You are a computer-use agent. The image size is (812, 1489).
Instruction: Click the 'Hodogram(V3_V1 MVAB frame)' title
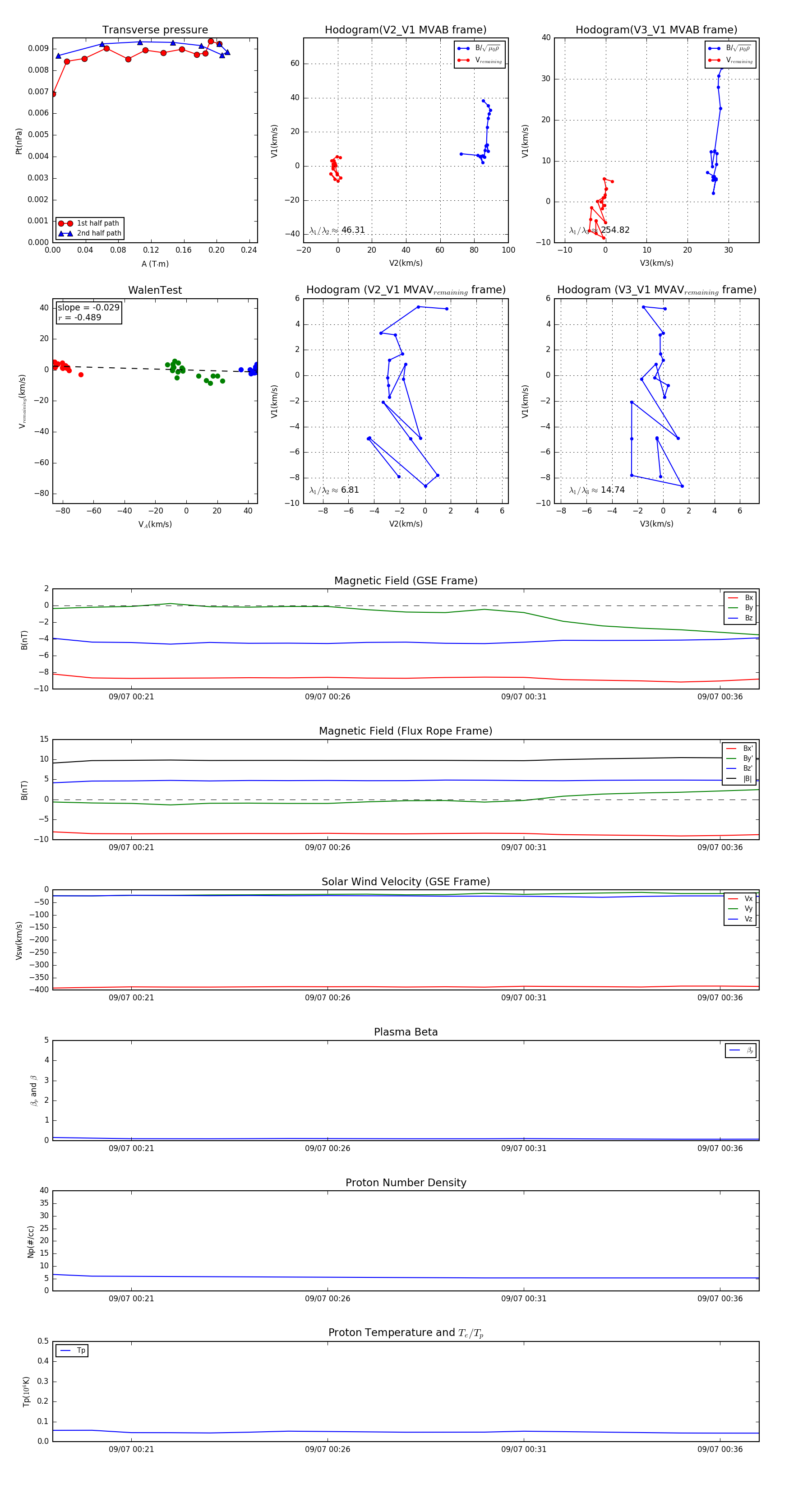tap(656, 30)
